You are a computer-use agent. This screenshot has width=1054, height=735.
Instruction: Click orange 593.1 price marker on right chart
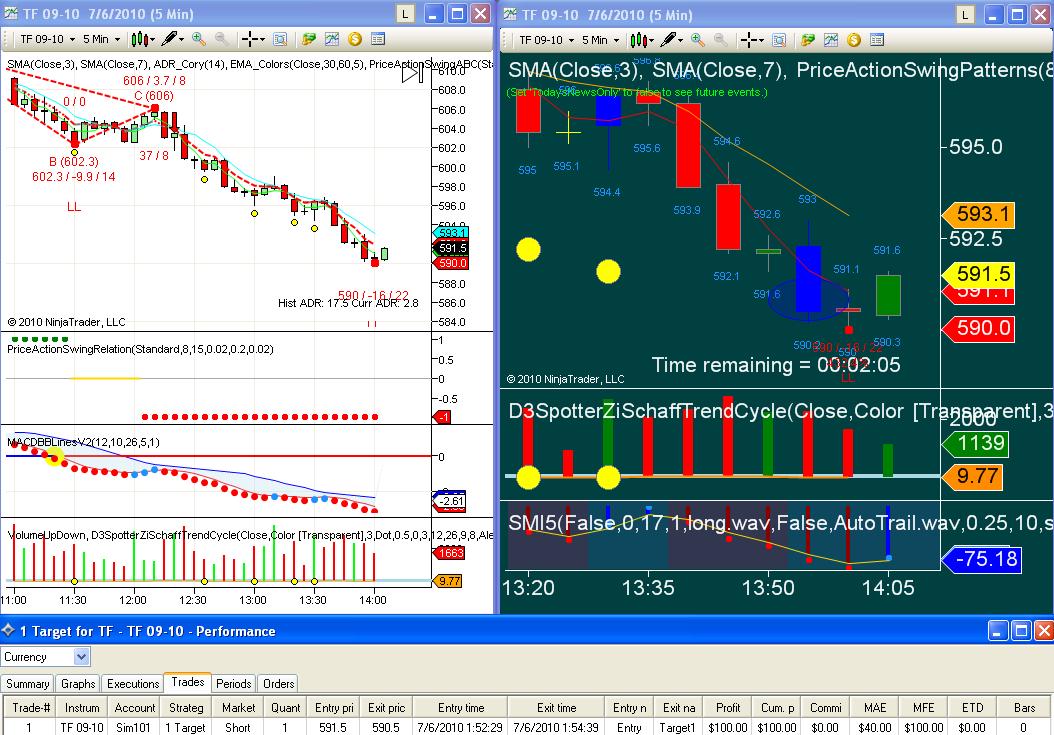(979, 215)
